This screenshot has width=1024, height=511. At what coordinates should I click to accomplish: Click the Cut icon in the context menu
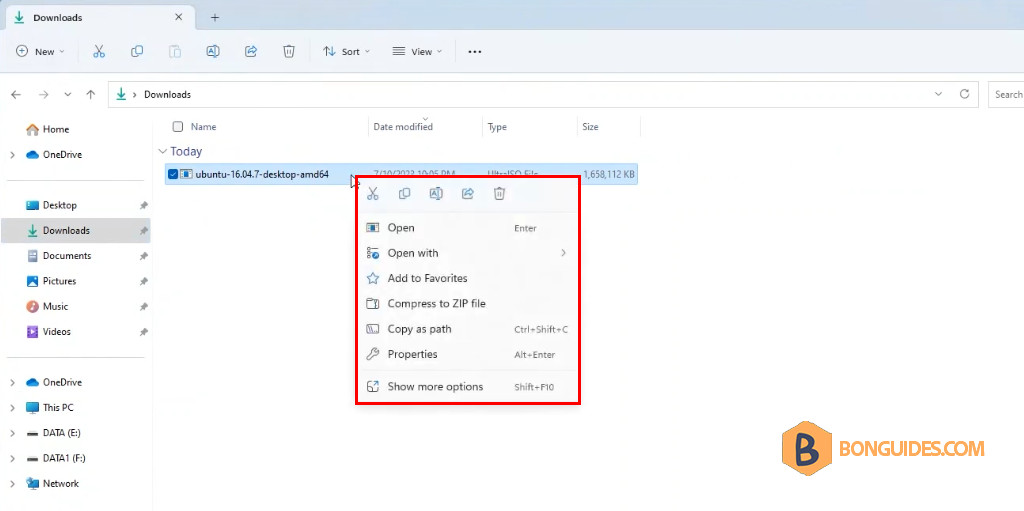coord(373,193)
